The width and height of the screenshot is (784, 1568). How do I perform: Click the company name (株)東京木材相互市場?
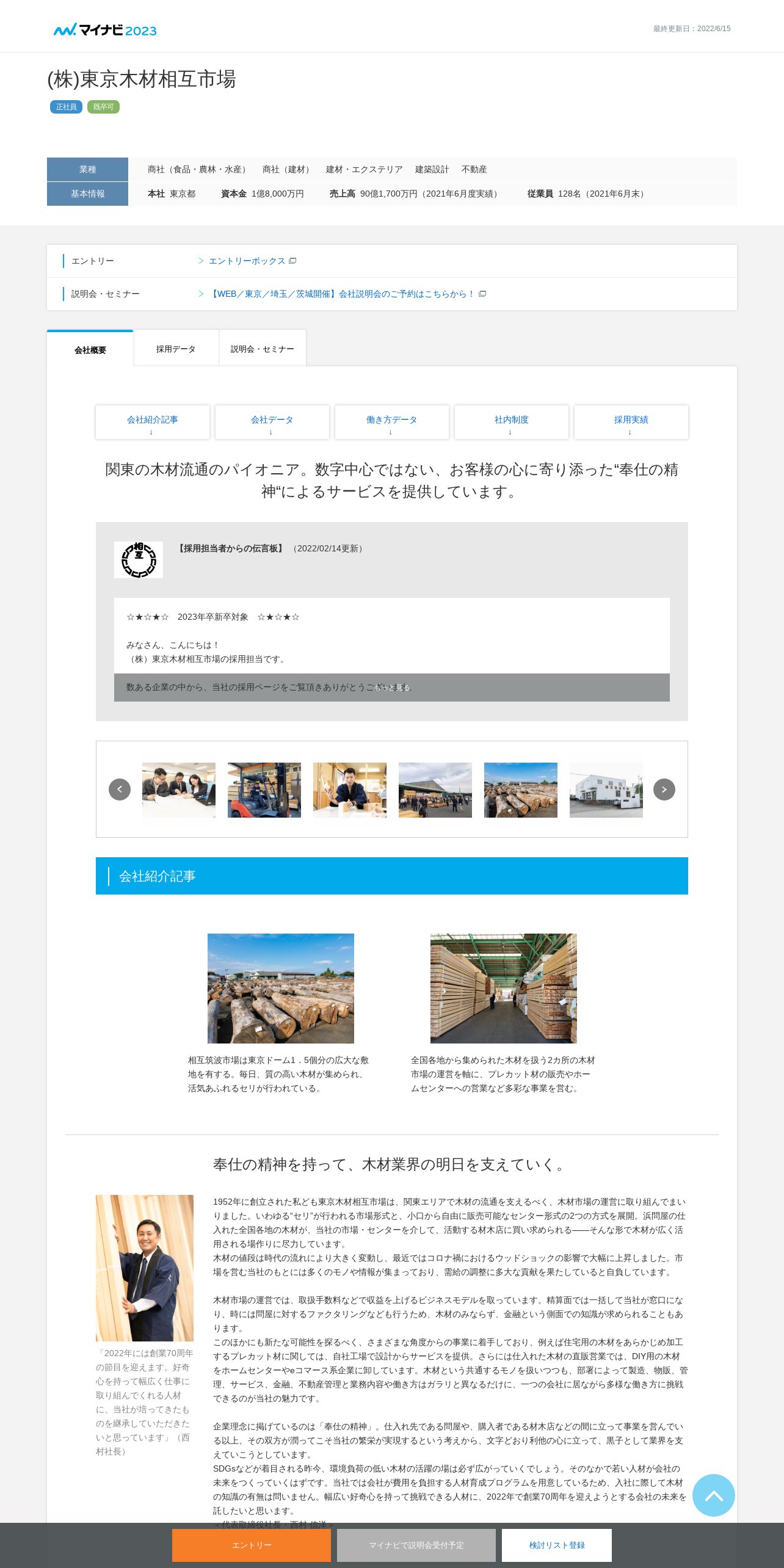coord(142,79)
